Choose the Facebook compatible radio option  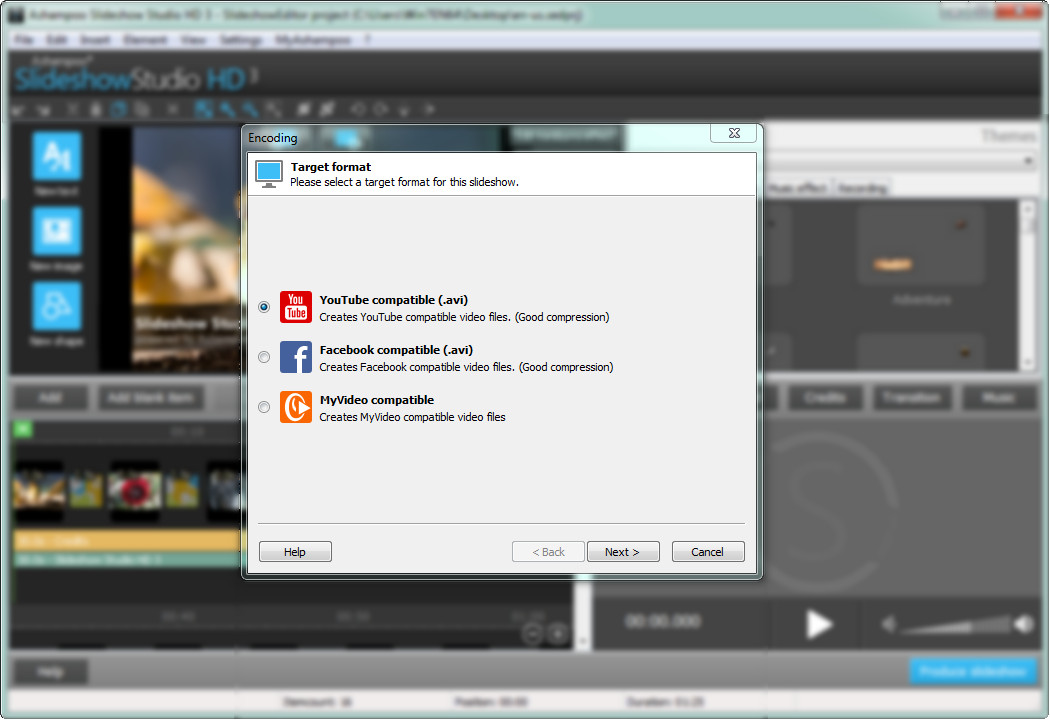coord(264,357)
